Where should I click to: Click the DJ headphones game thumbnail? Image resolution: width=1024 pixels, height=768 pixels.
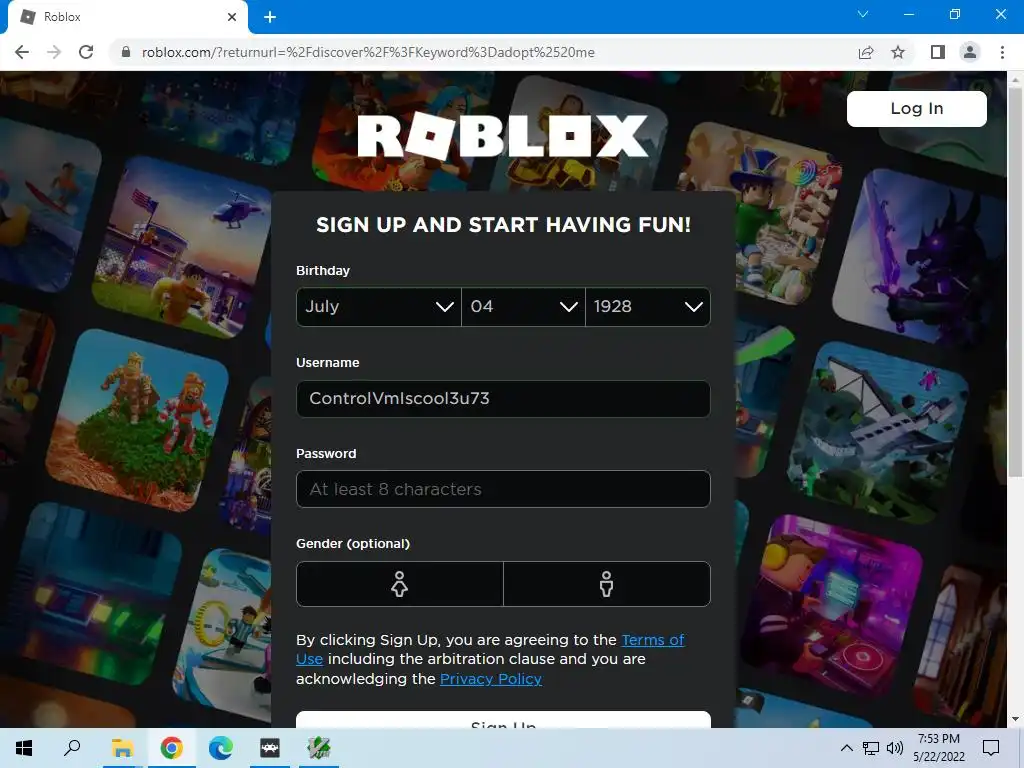click(x=831, y=607)
